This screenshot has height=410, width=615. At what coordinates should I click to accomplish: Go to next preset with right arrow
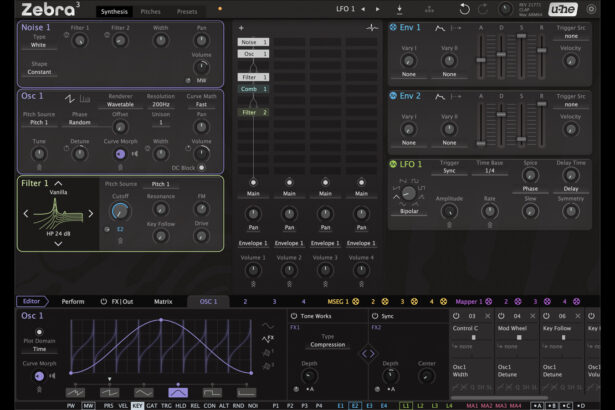coord(378,9)
